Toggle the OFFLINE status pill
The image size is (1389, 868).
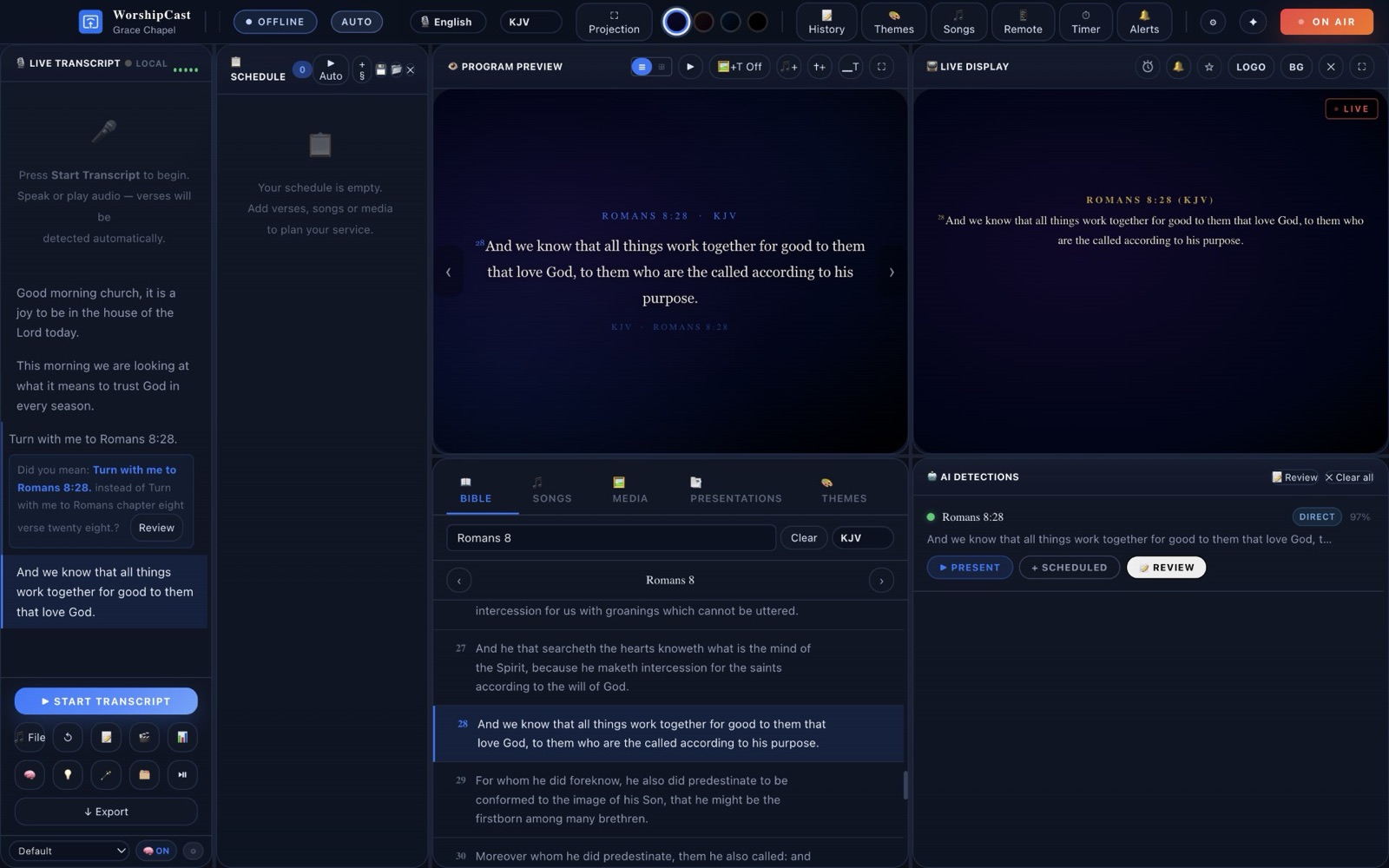275,22
